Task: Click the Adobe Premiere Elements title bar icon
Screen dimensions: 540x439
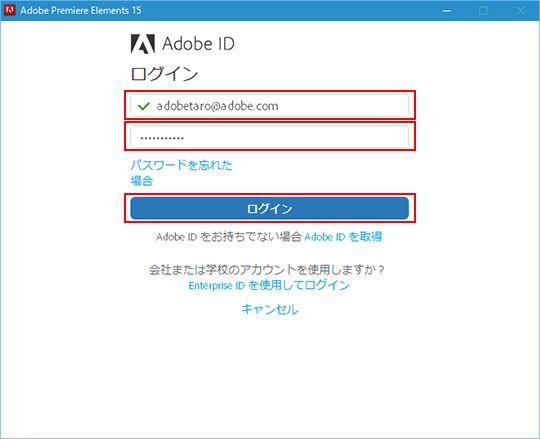Action: 10,10
